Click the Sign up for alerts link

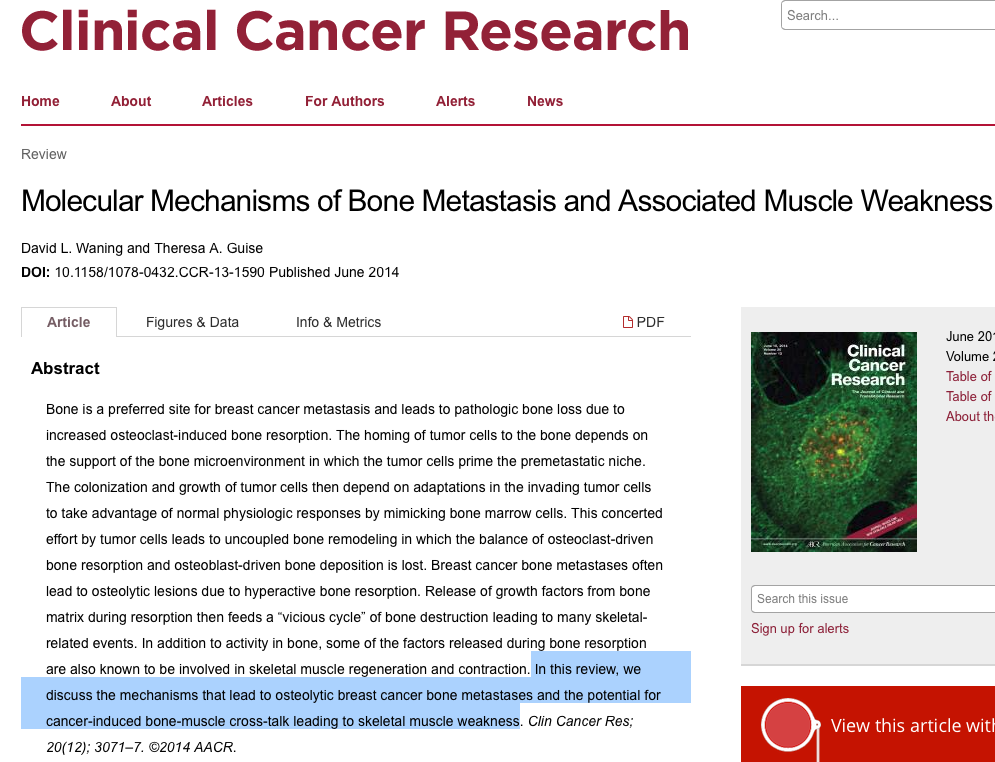click(800, 629)
